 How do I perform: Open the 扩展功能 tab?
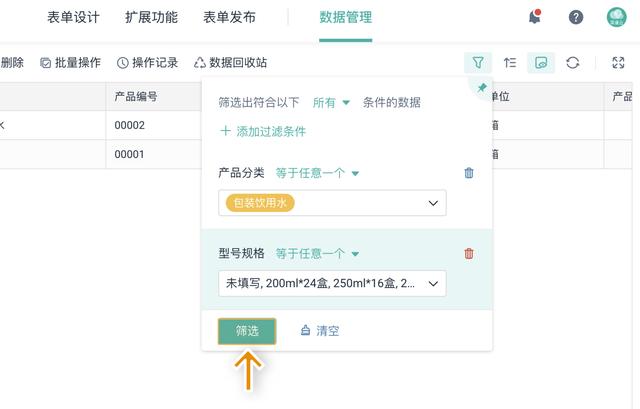coord(151,17)
